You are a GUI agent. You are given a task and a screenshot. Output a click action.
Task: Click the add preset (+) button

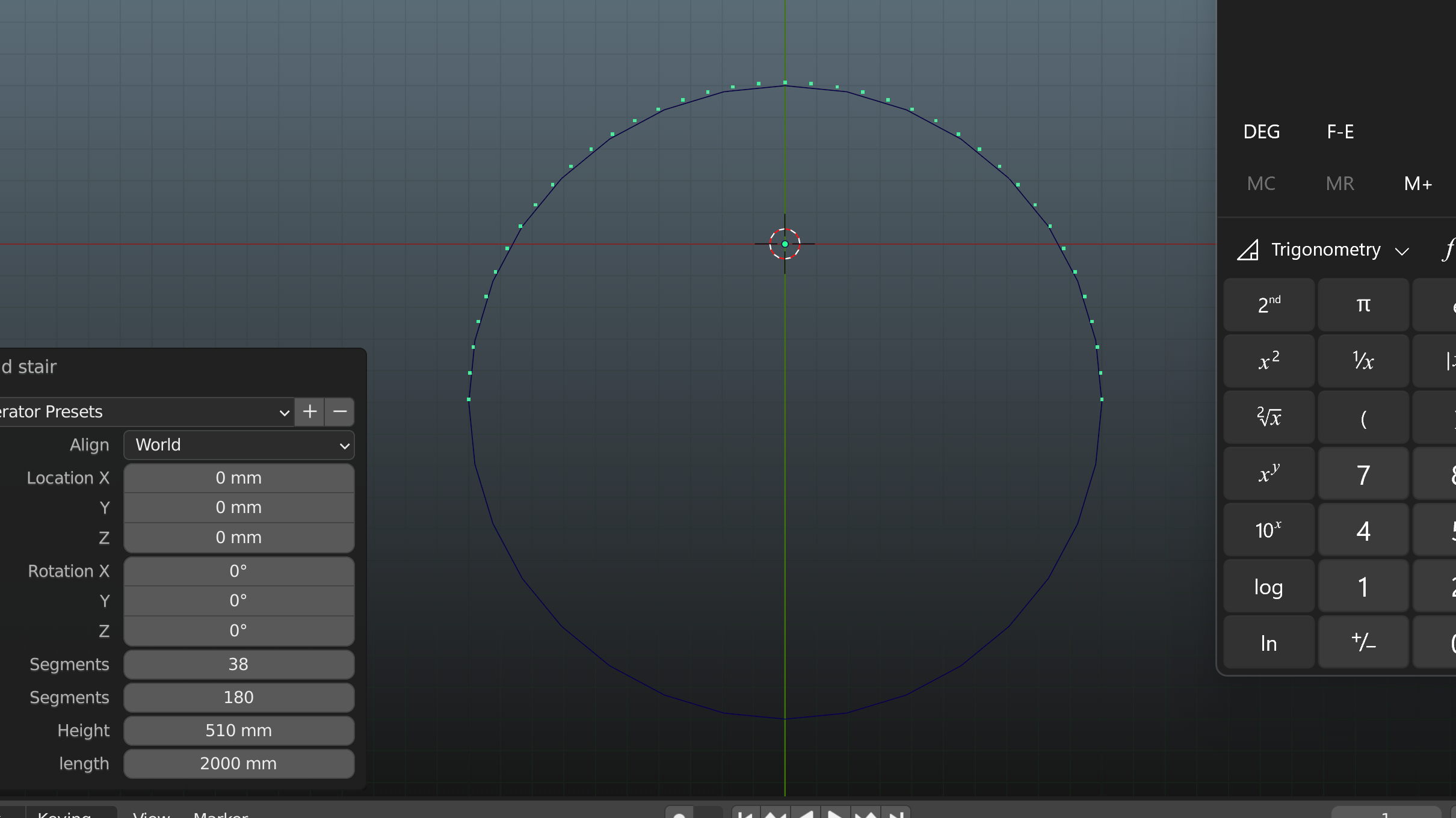[x=310, y=411]
